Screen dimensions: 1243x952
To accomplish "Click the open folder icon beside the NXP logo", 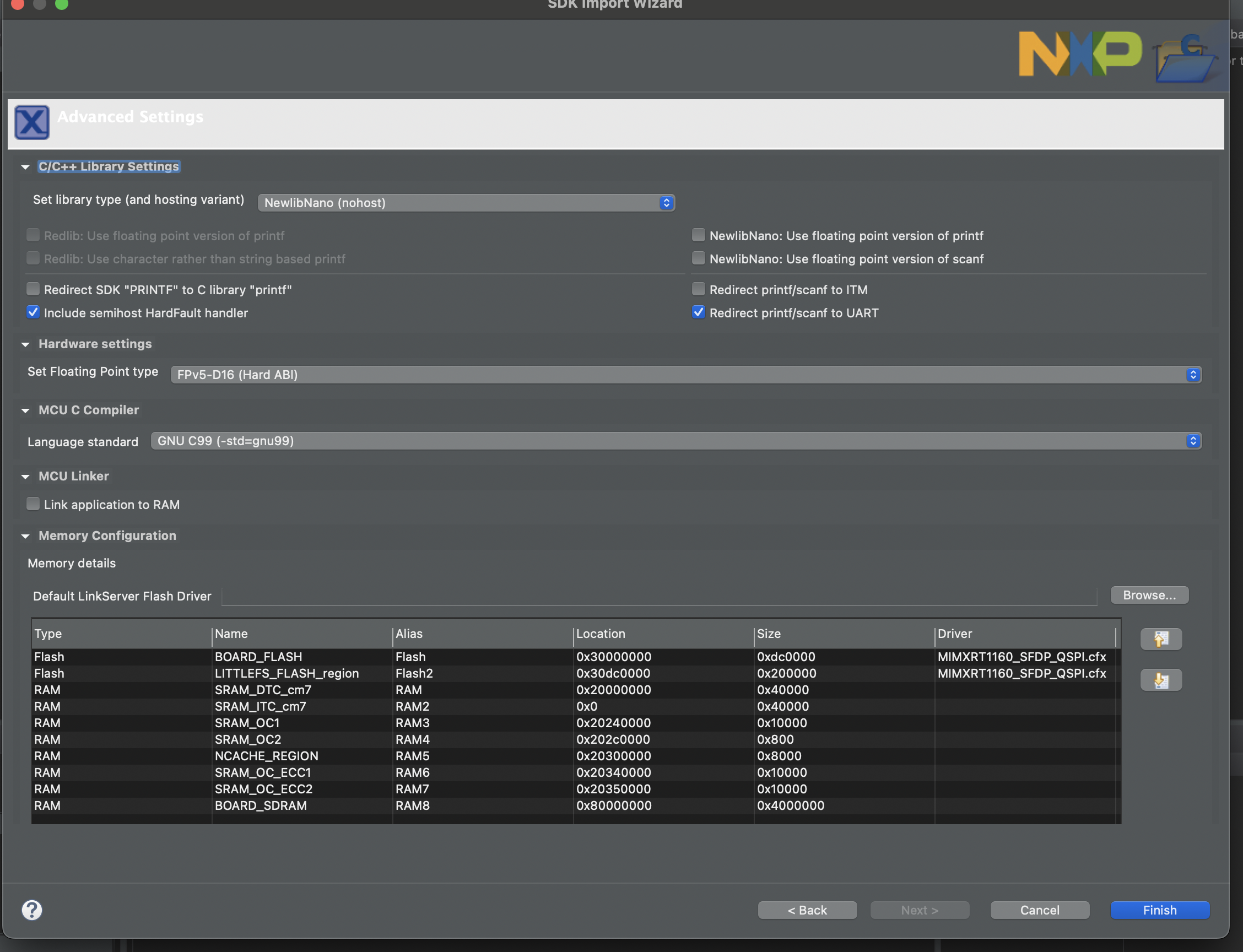I will click(1185, 57).
